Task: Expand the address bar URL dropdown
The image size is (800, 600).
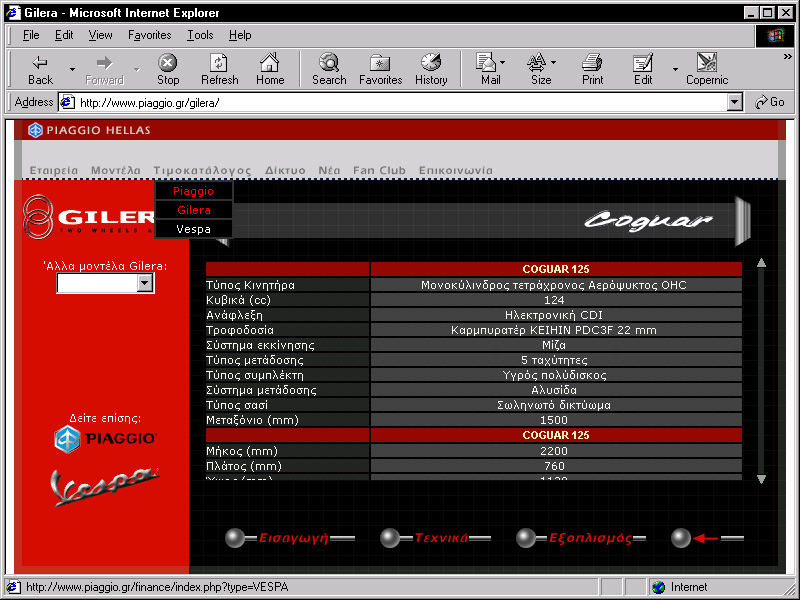Action: 734,103
